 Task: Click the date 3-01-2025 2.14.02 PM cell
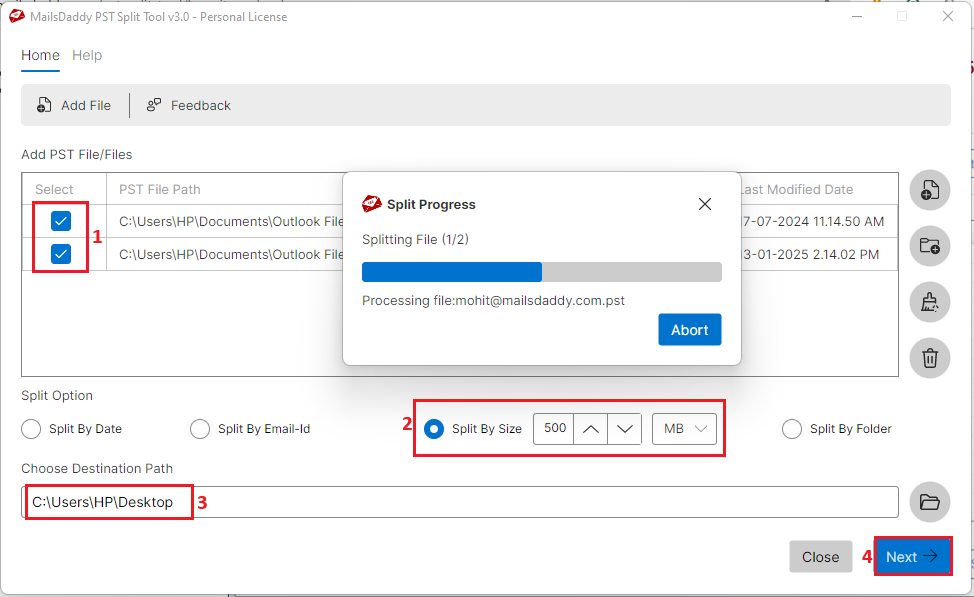pos(811,255)
